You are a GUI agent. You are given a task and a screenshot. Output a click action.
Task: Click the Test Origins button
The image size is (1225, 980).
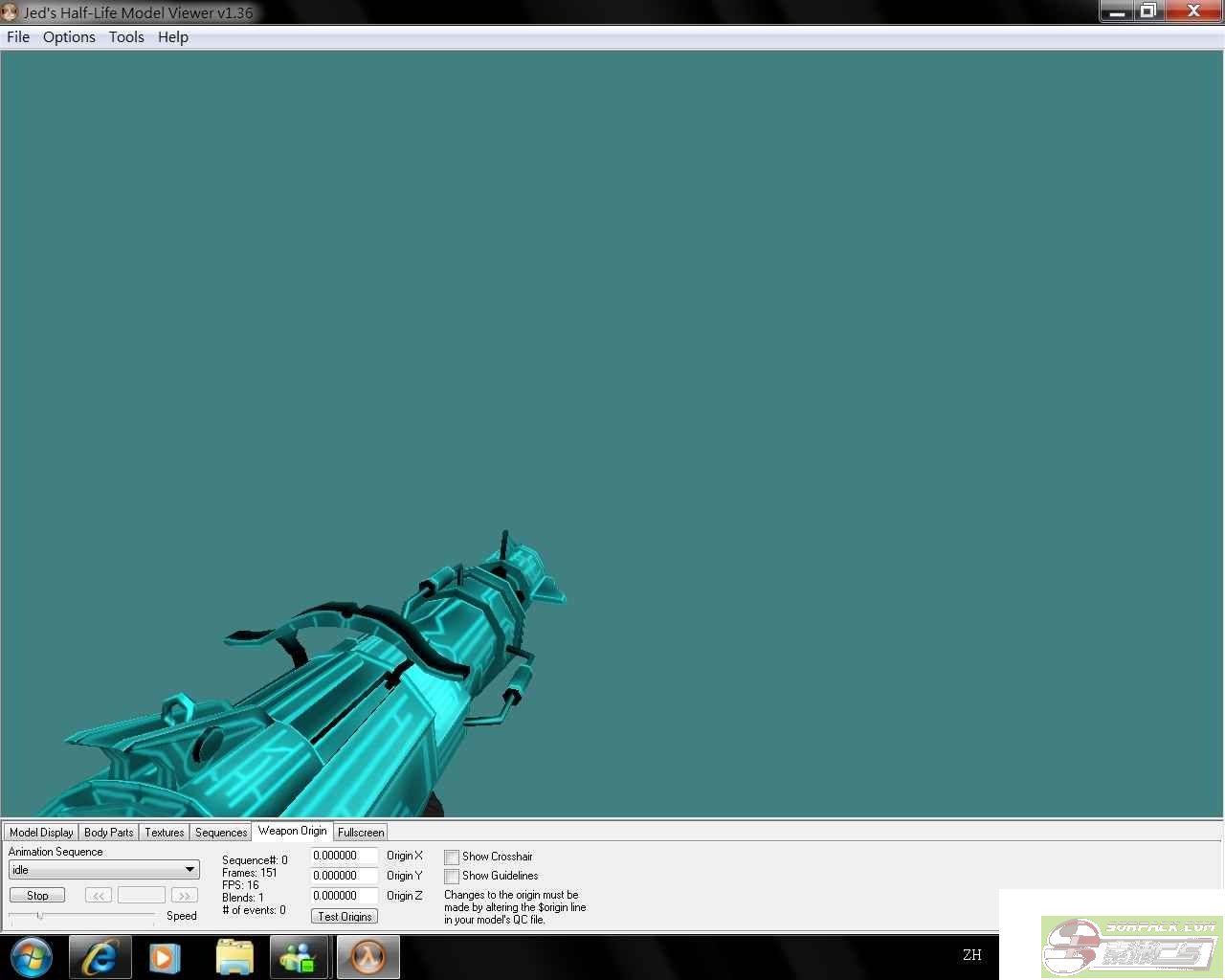click(345, 917)
